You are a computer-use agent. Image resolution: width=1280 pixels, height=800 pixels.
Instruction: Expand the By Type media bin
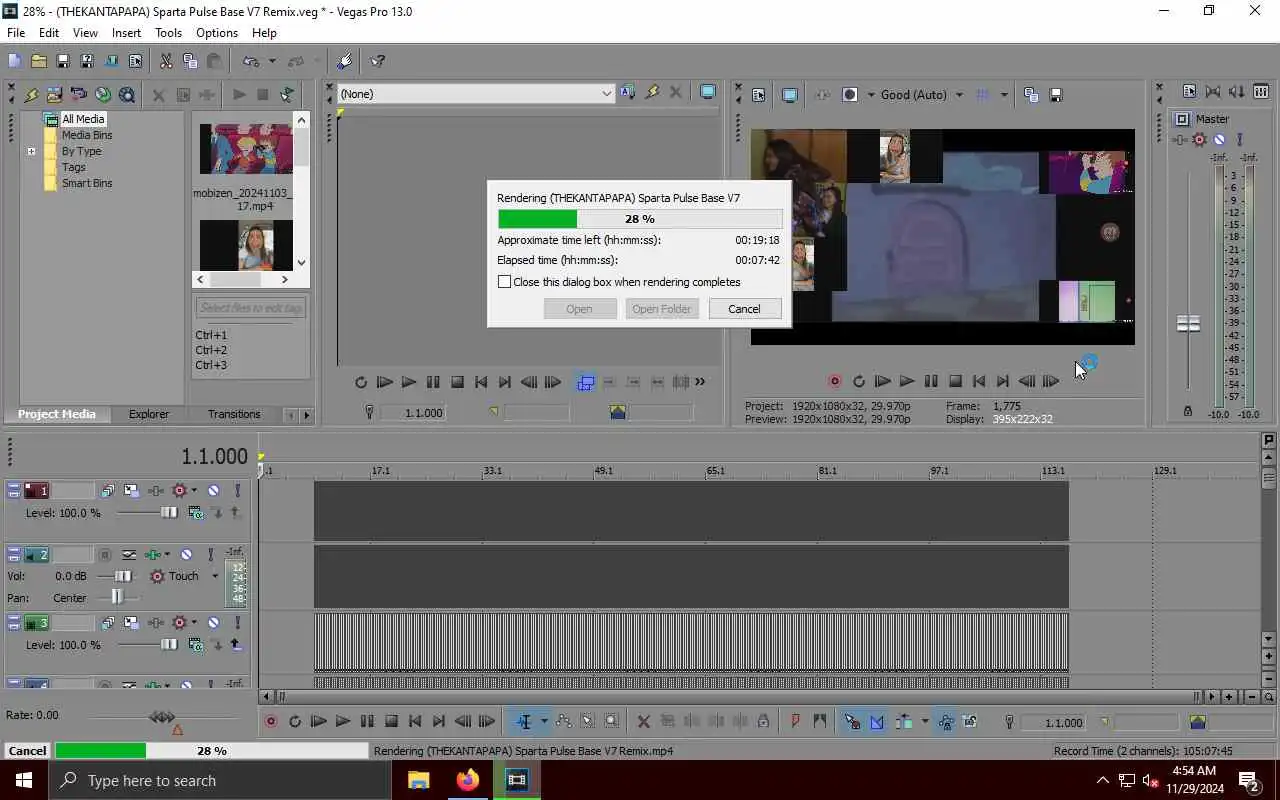[x=31, y=152]
